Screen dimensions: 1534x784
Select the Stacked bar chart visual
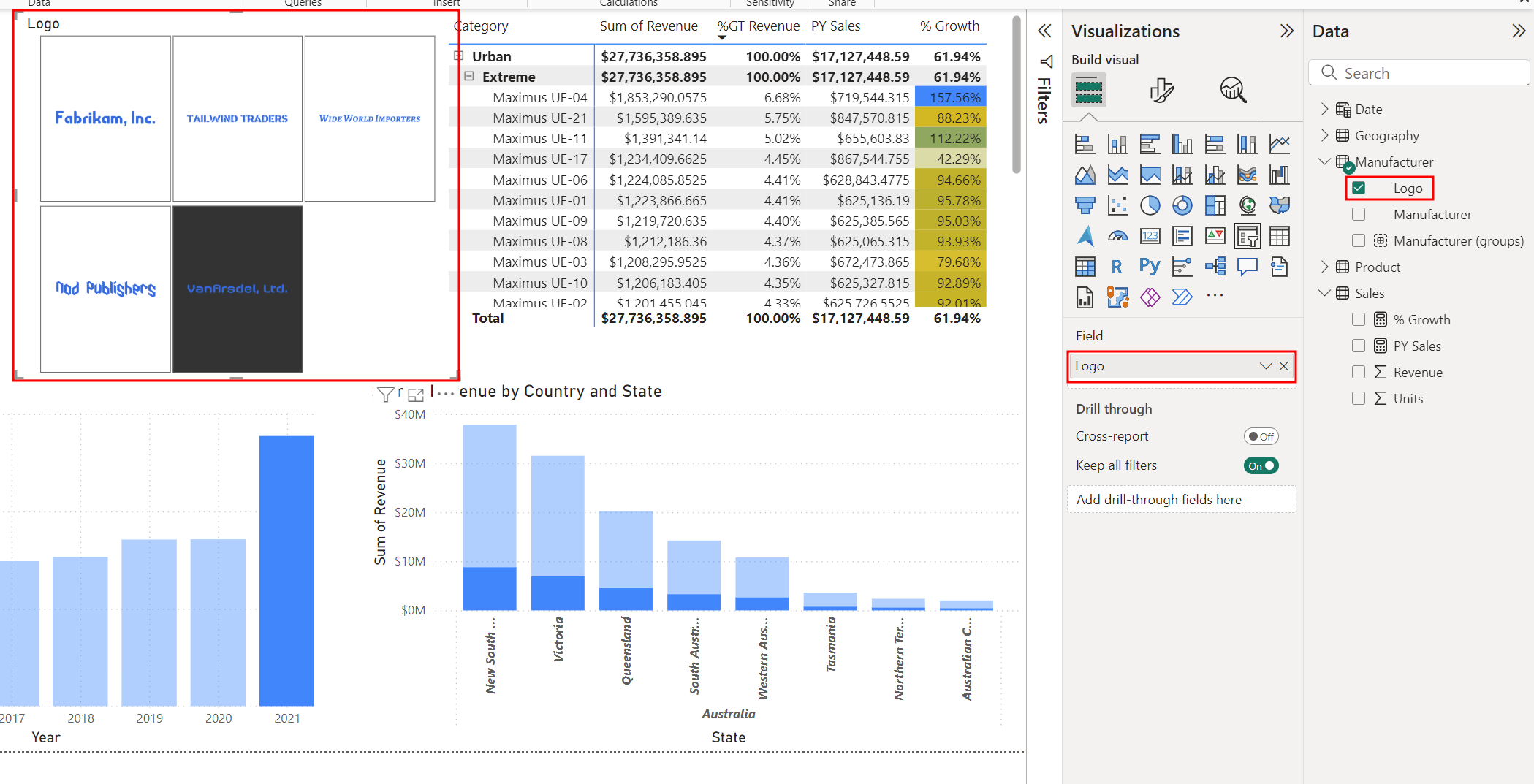pyautogui.click(x=1085, y=144)
